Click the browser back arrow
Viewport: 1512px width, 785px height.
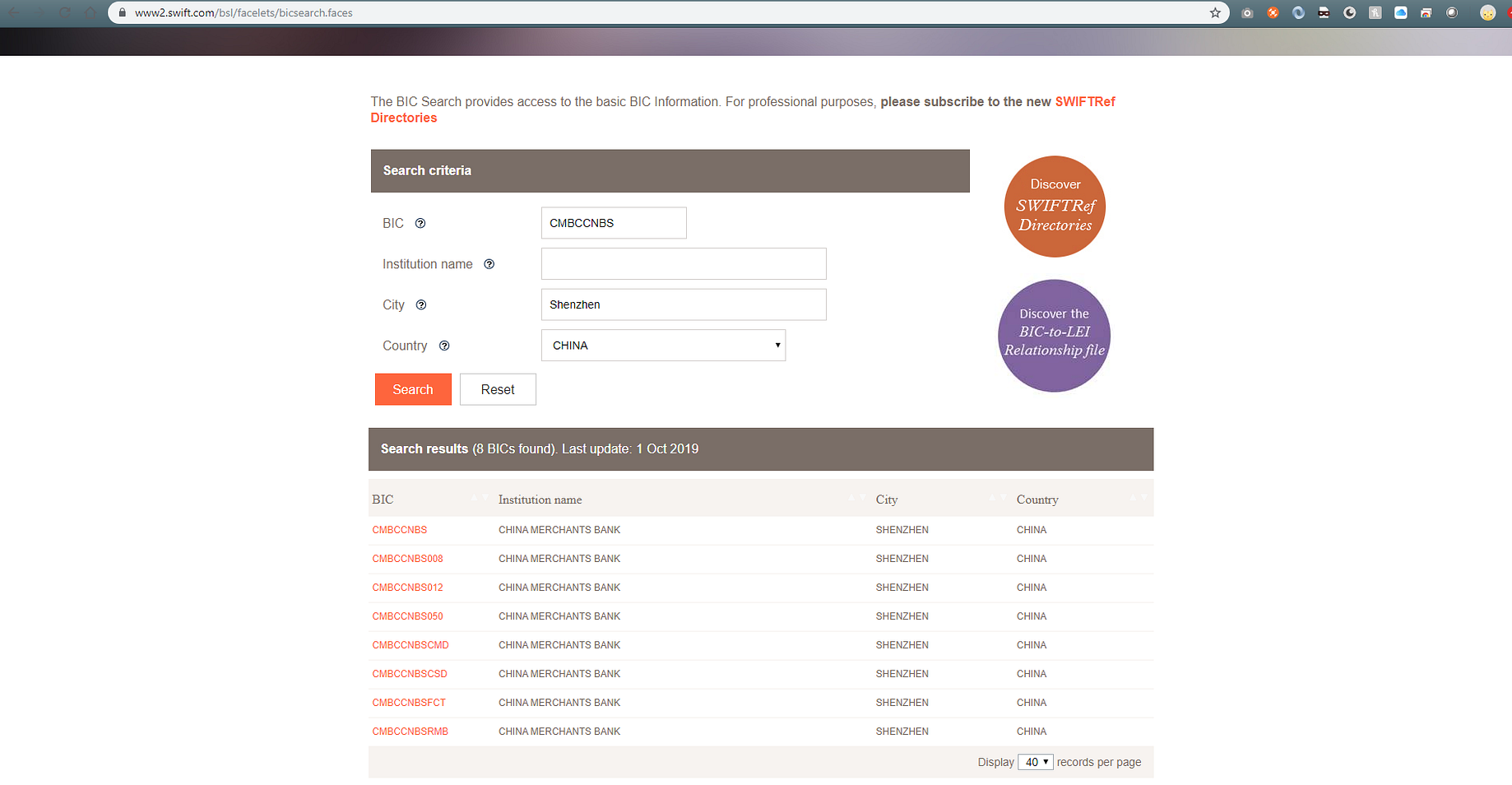13,12
